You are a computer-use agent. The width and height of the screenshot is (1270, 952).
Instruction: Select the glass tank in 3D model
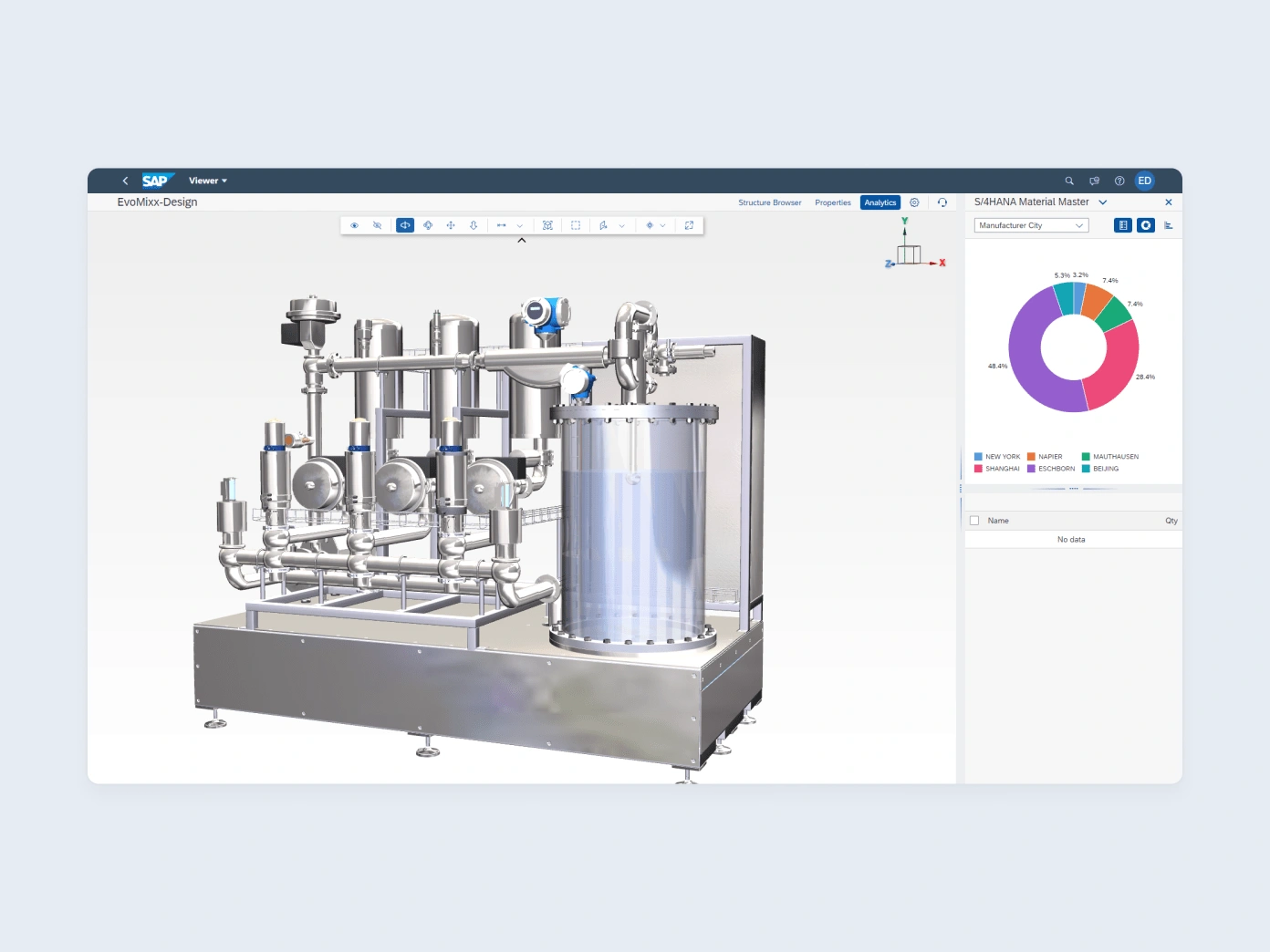pyautogui.click(x=633, y=529)
